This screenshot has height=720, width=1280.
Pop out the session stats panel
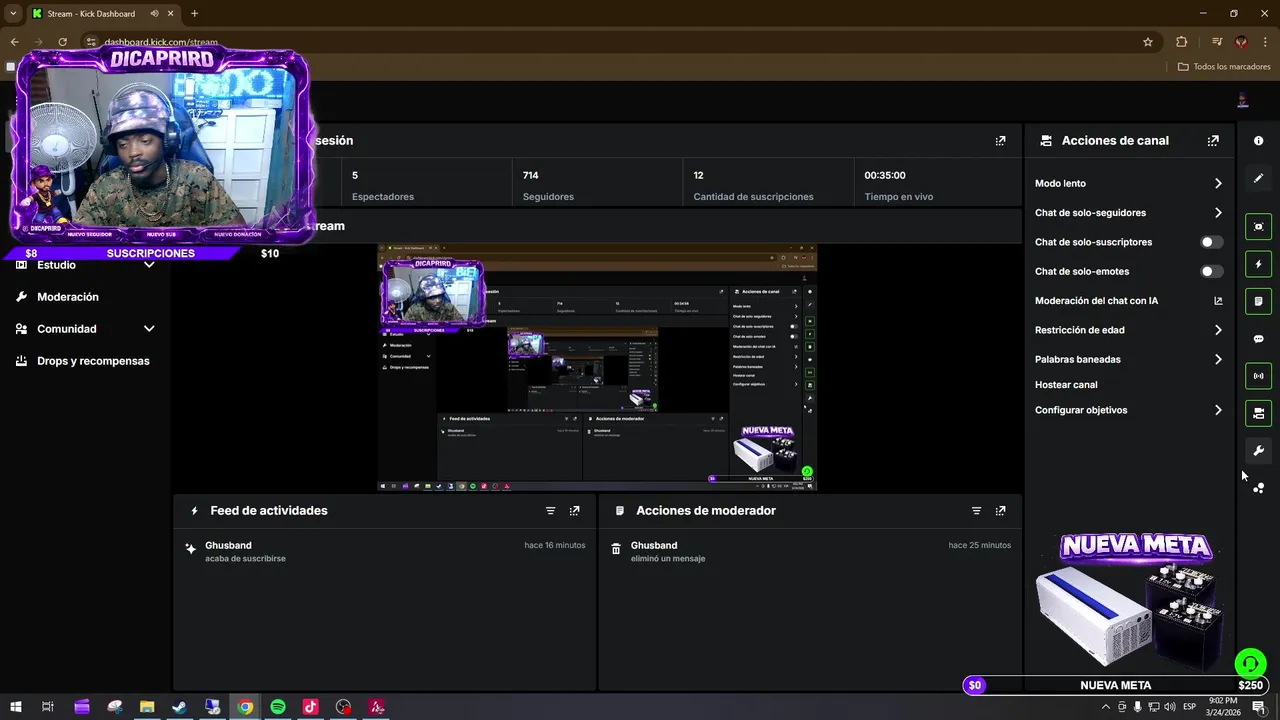(x=1000, y=141)
